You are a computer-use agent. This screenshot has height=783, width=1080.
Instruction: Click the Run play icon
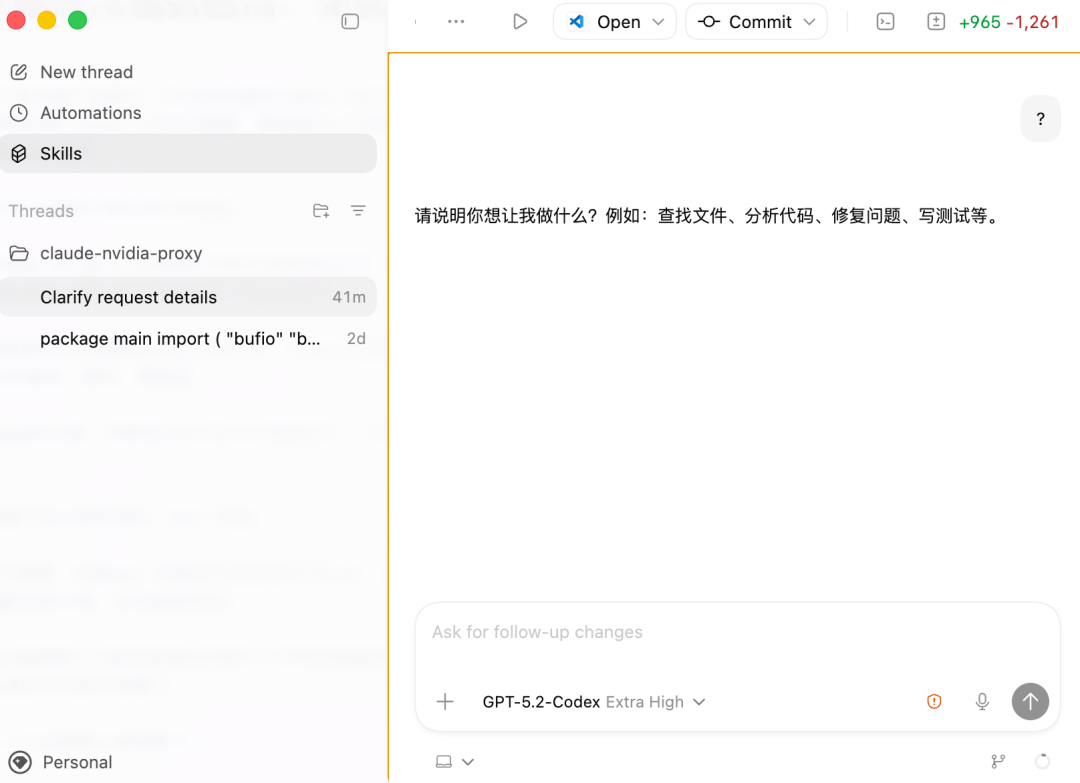(519, 21)
